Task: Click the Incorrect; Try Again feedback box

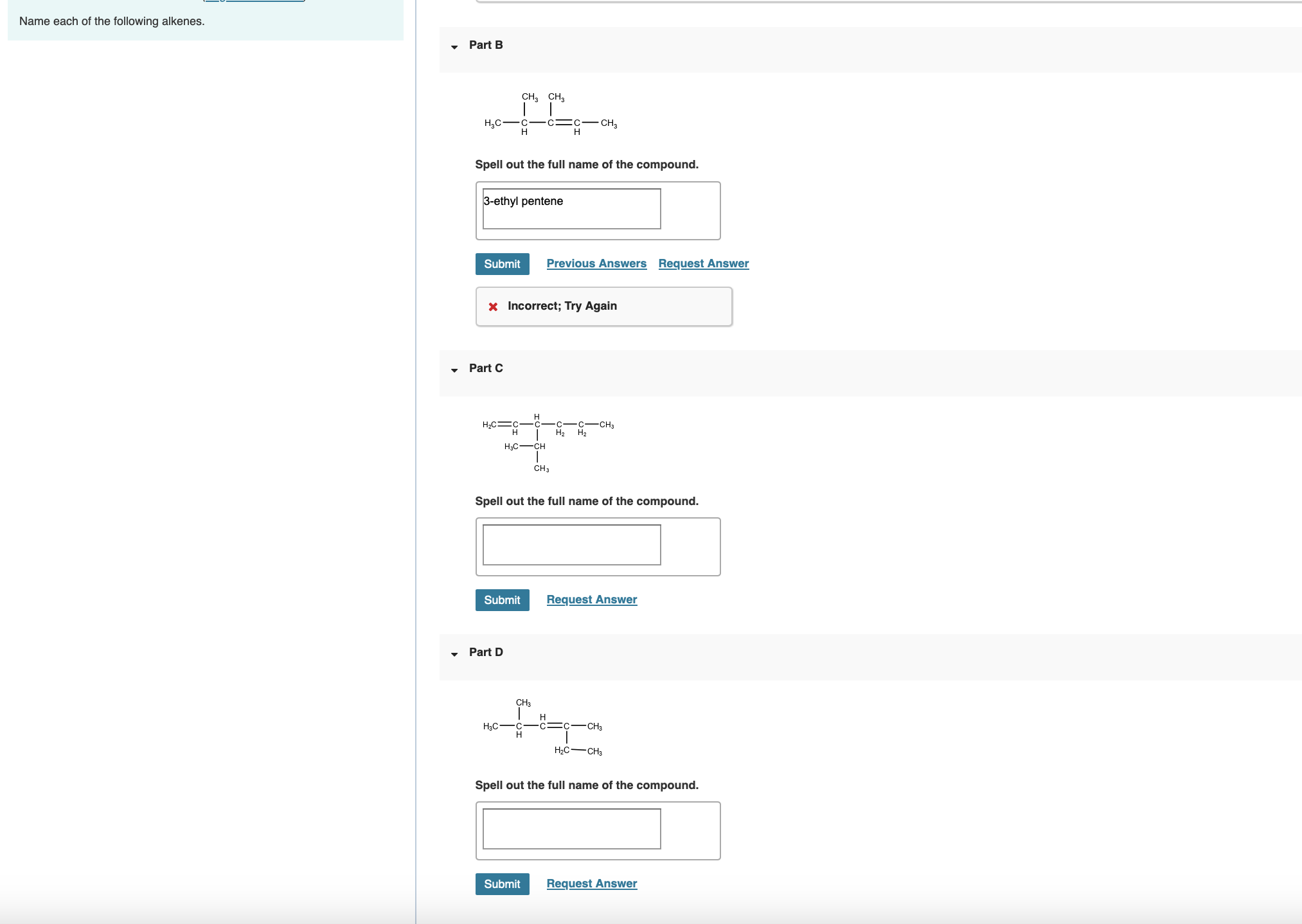Action: (x=603, y=307)
